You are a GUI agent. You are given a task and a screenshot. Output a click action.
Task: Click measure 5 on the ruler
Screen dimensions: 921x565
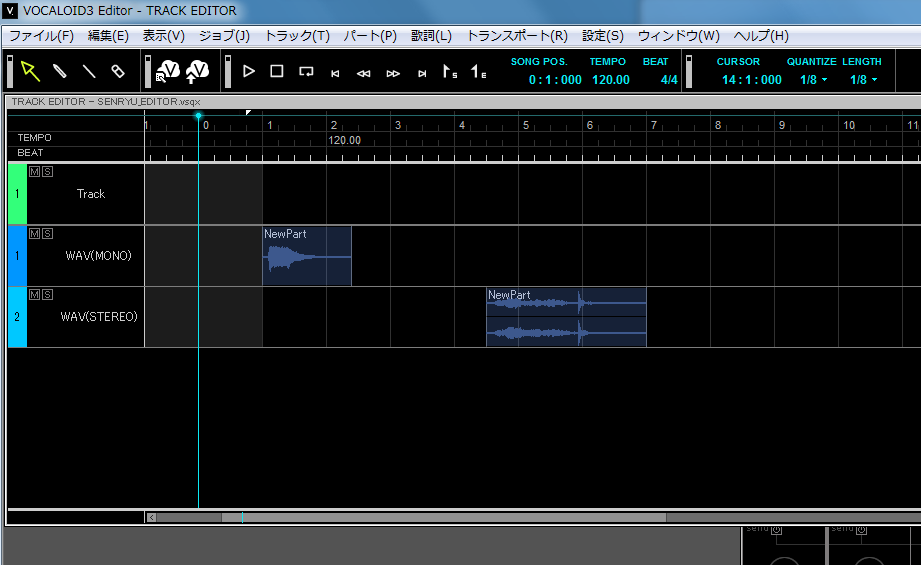tap(526, 125)
